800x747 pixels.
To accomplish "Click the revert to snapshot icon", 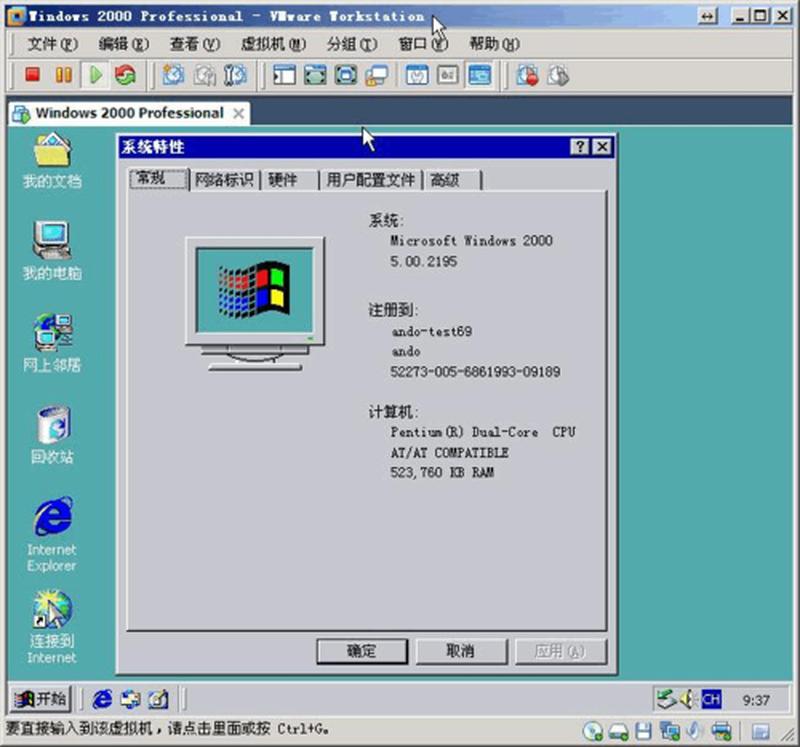I will (205, 75).
